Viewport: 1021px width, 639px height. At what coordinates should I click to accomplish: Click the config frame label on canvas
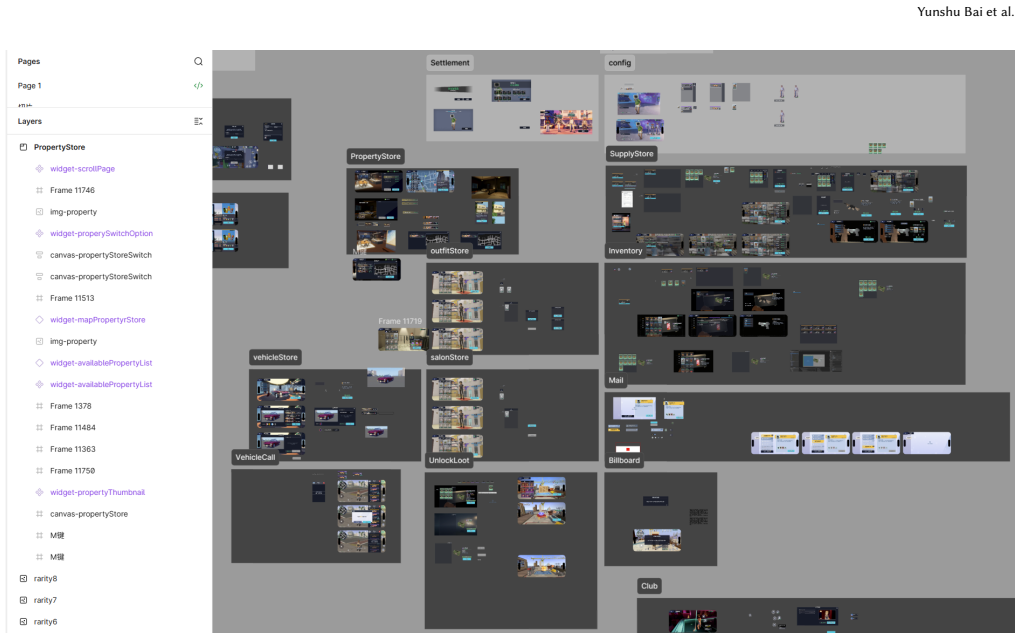point(619,63)
